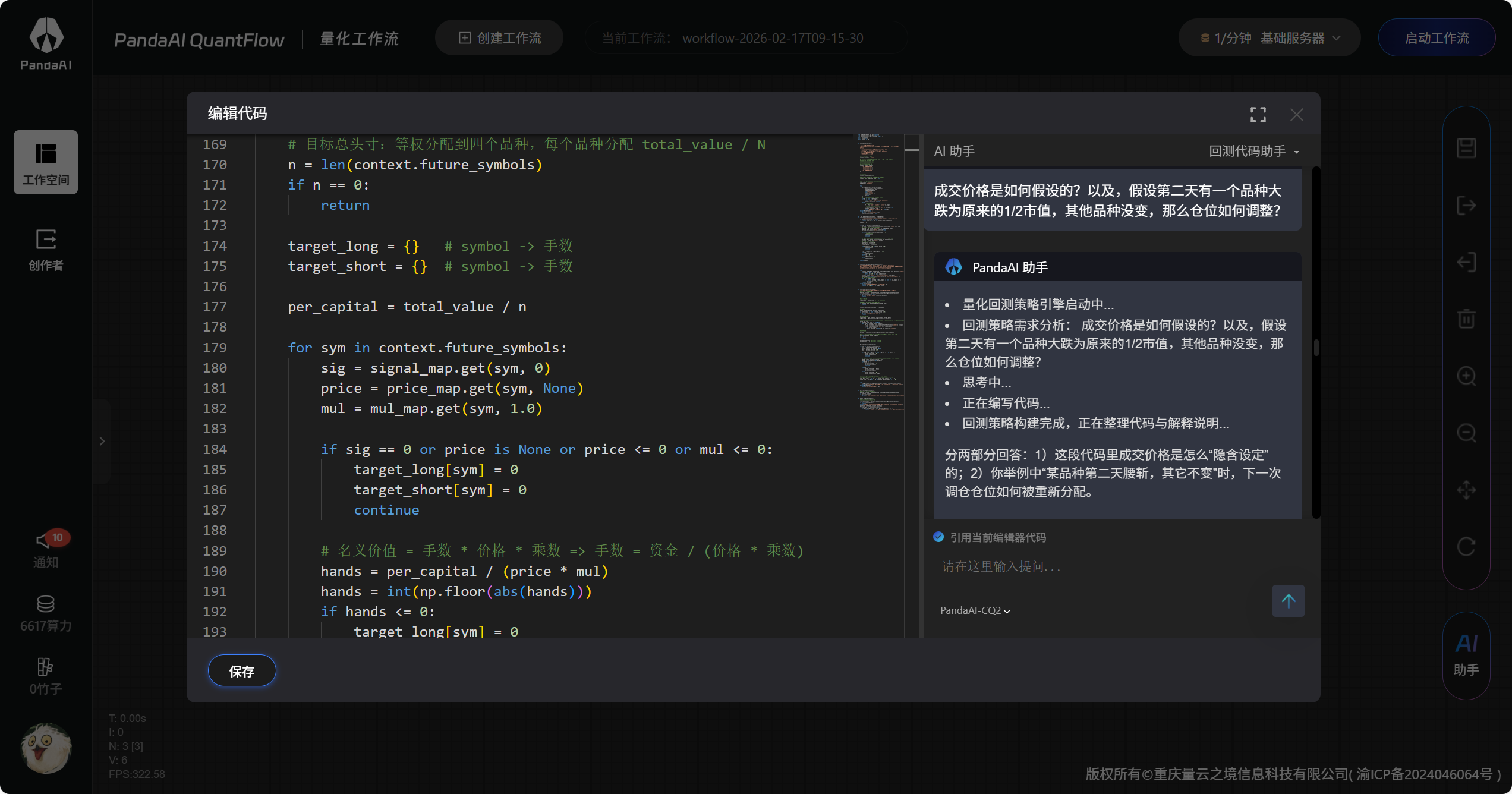
Task: Send the question with the arrow button
Action: click(1288, 601)
